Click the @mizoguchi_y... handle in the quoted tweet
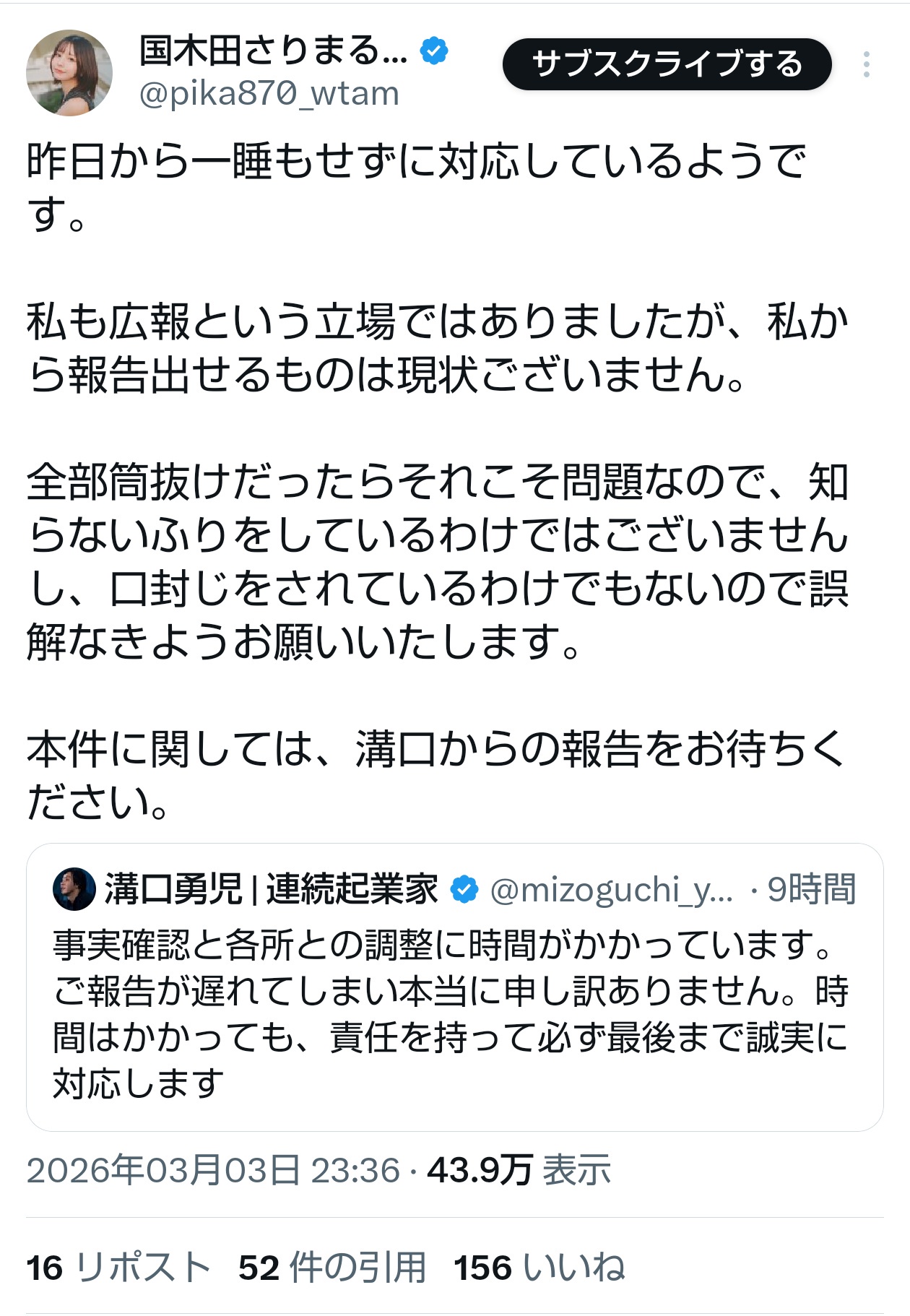The width and height of the screenshot is (910, 1316). click(x=611, y=890)
